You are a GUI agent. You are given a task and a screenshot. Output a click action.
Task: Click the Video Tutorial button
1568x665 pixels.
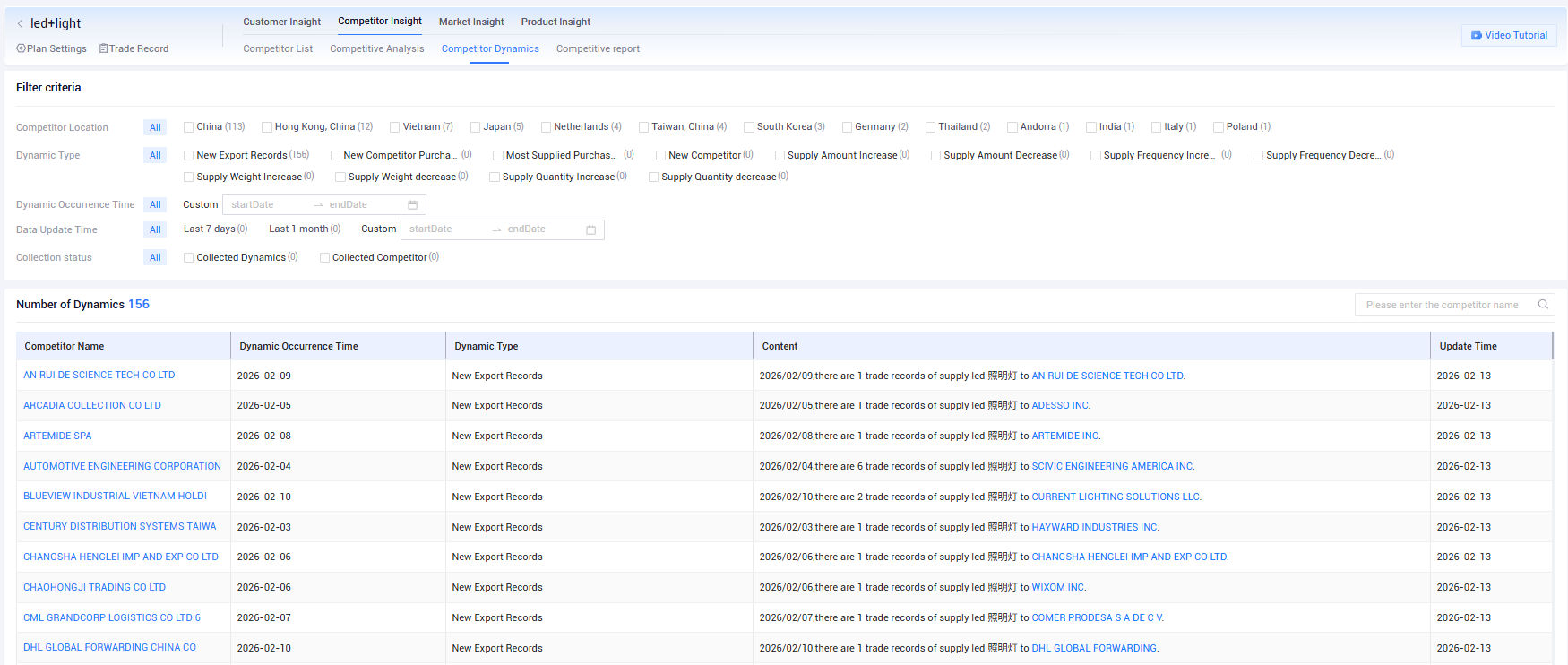(x=1509, y=35)
